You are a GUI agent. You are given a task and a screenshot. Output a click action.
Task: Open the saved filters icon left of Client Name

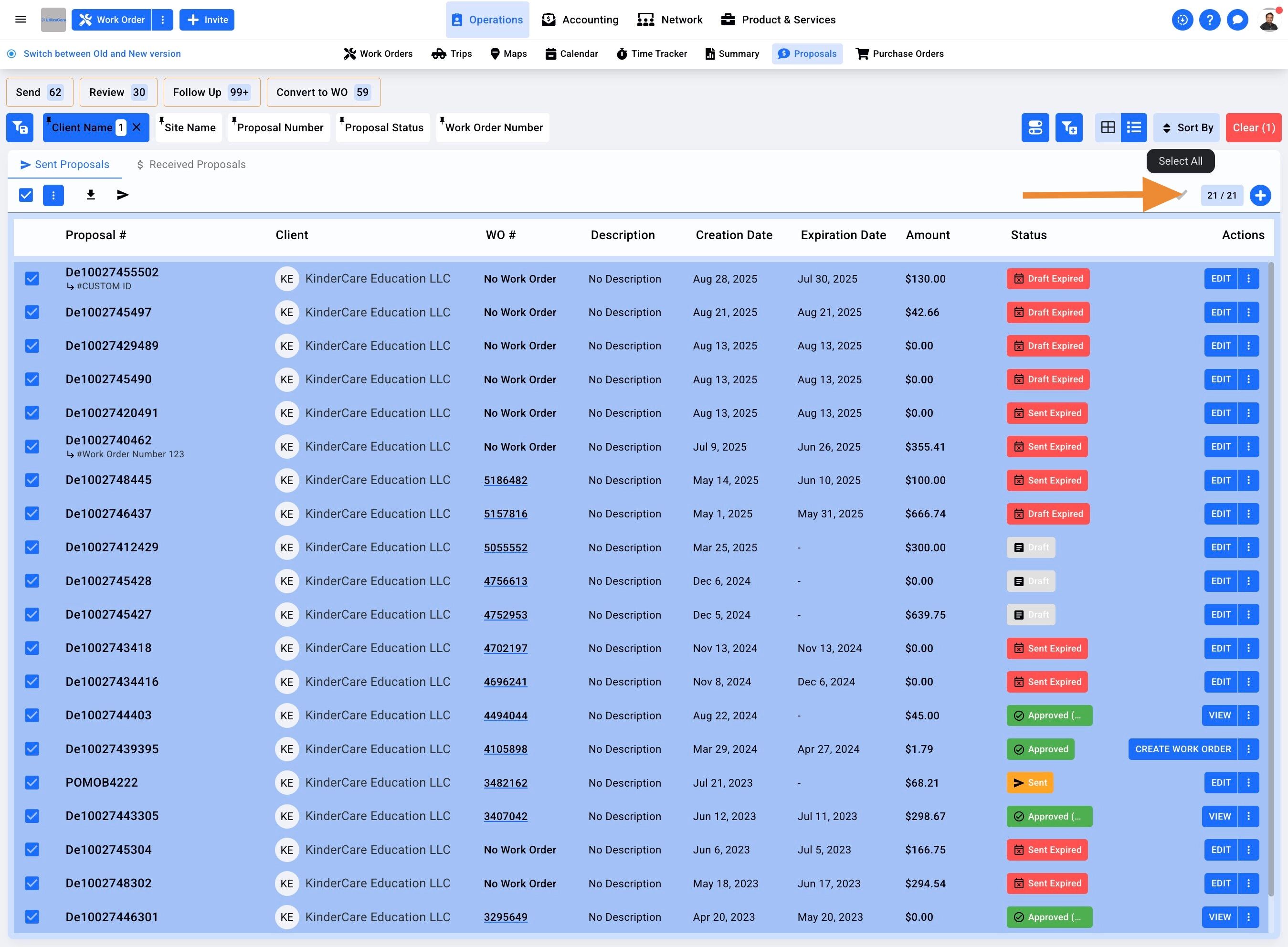pos(20,127)
